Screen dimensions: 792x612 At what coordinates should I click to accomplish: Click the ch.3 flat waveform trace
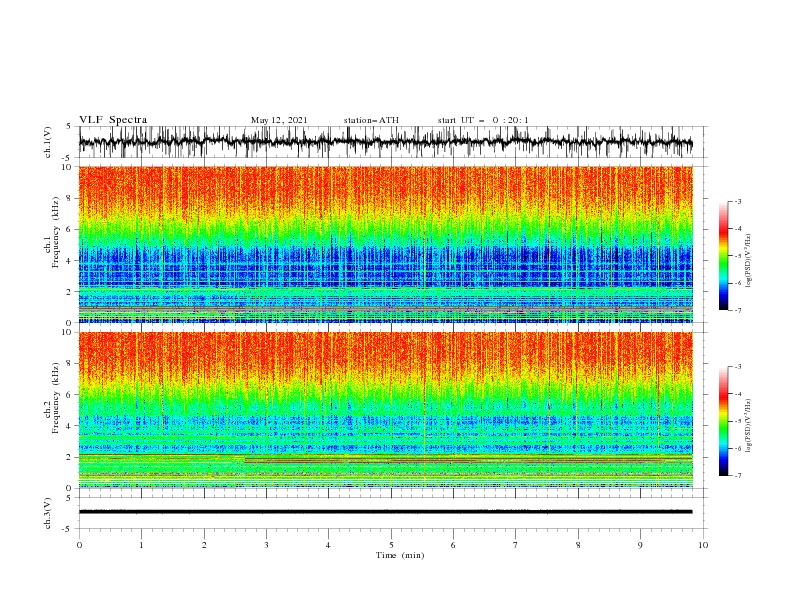point(386,512)
